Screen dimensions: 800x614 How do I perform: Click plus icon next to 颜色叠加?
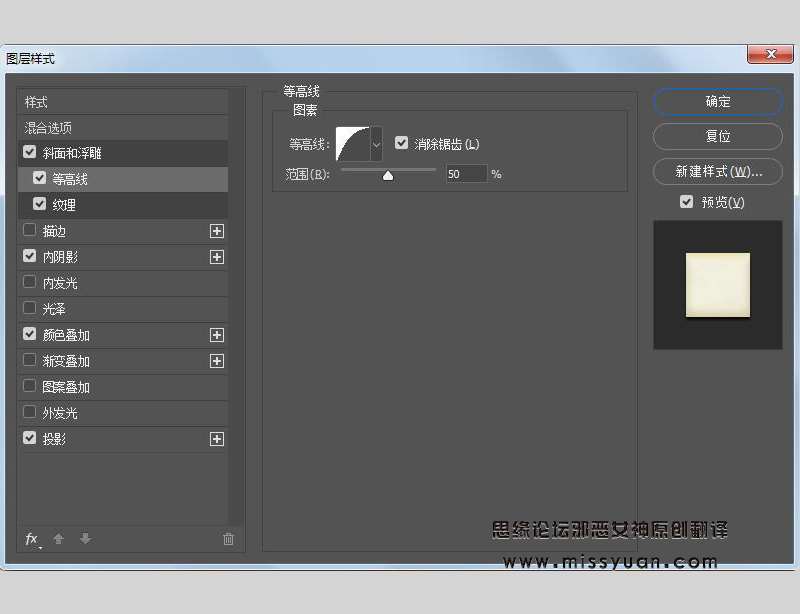pyautogui.click(x=216, y=335)
